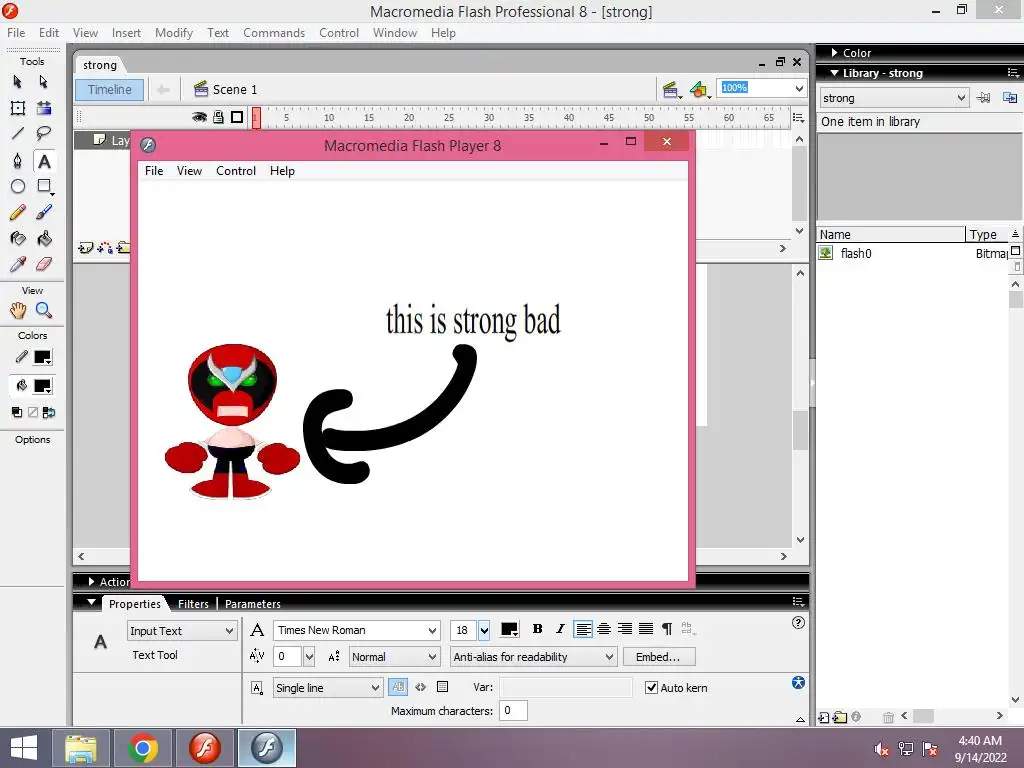Open the Insert menu

126,33
